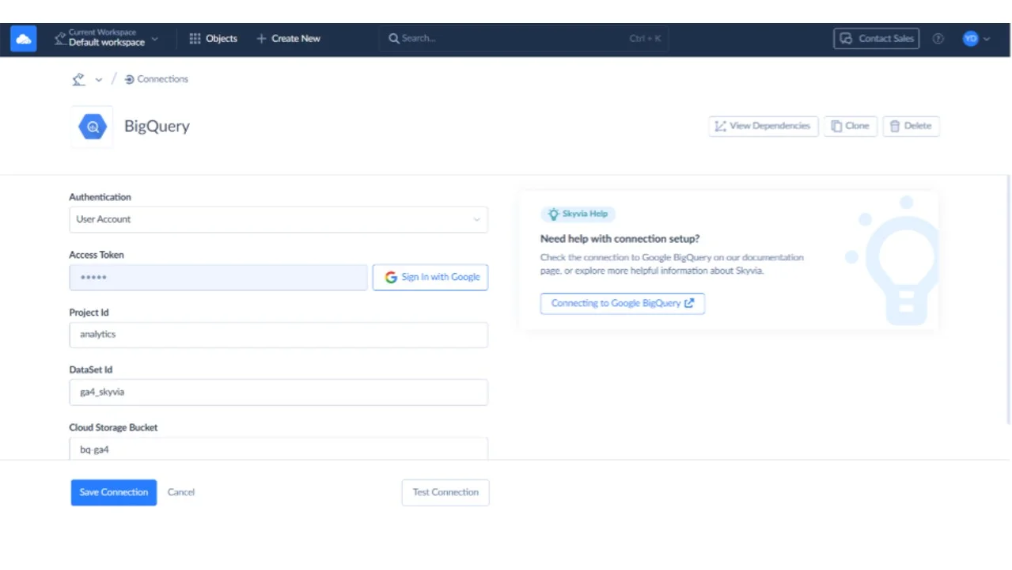Click the Connections breadcrumb icon

(x=129, y=79)
